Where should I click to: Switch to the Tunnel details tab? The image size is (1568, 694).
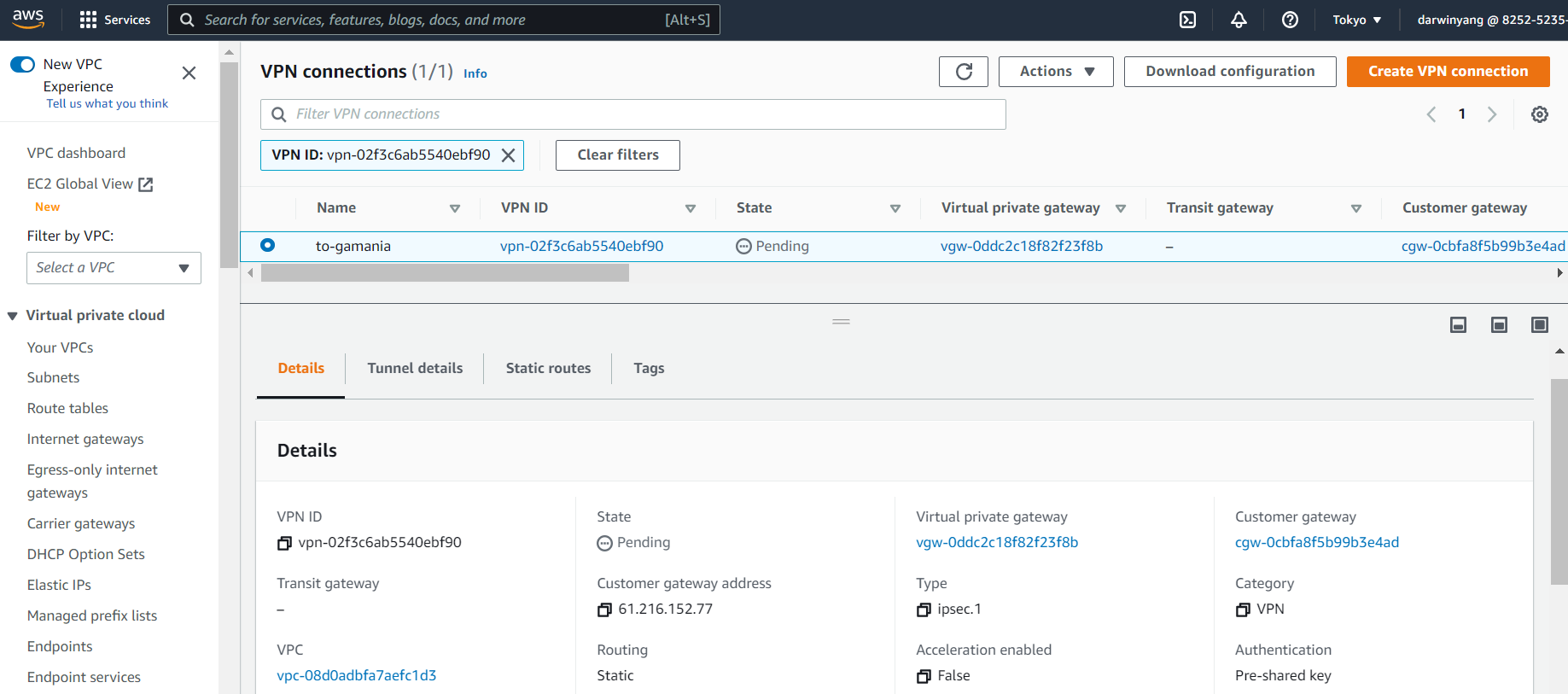[415, 368]
